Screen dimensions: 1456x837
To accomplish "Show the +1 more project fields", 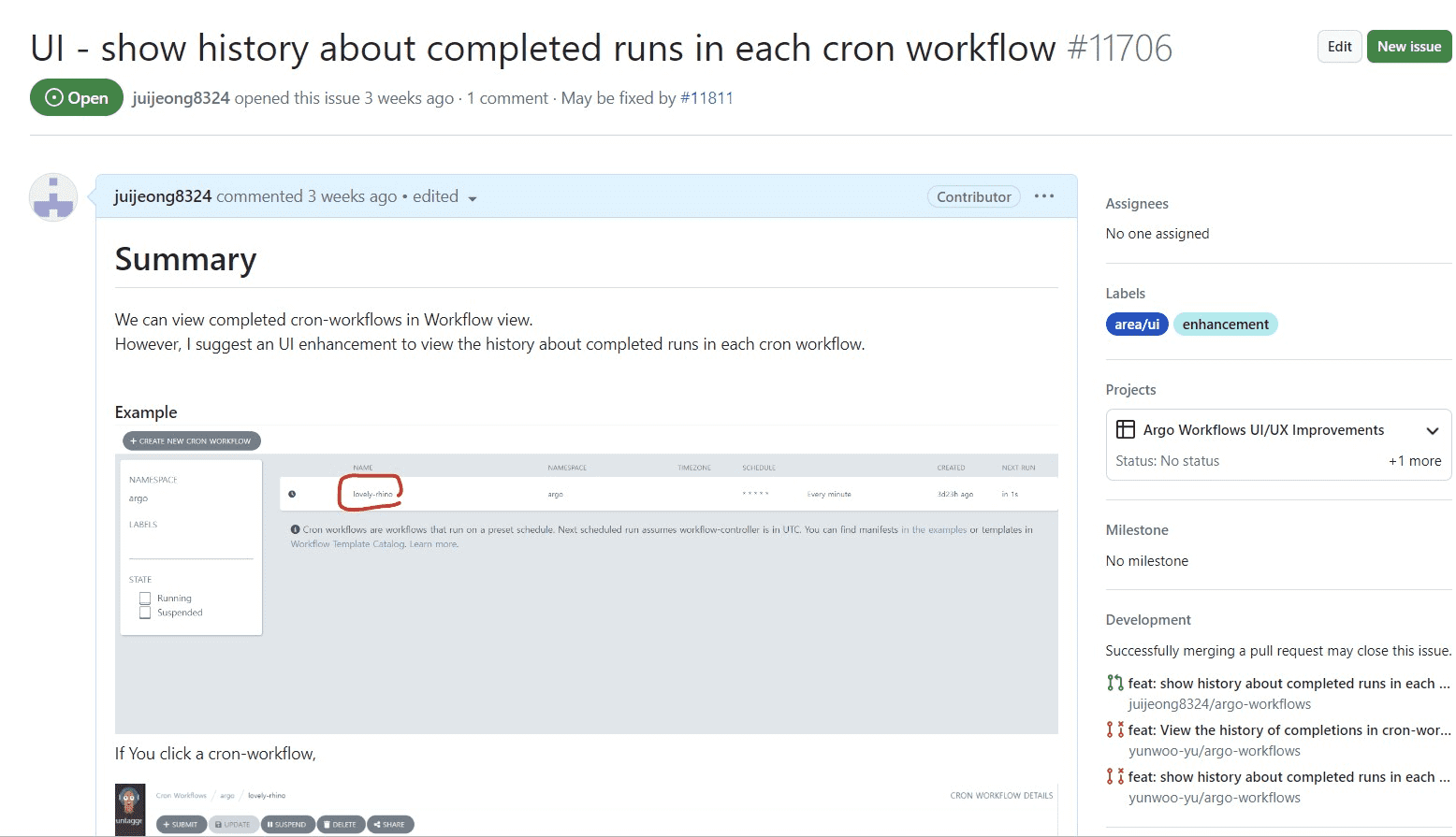I will [x=1415, y=461].
